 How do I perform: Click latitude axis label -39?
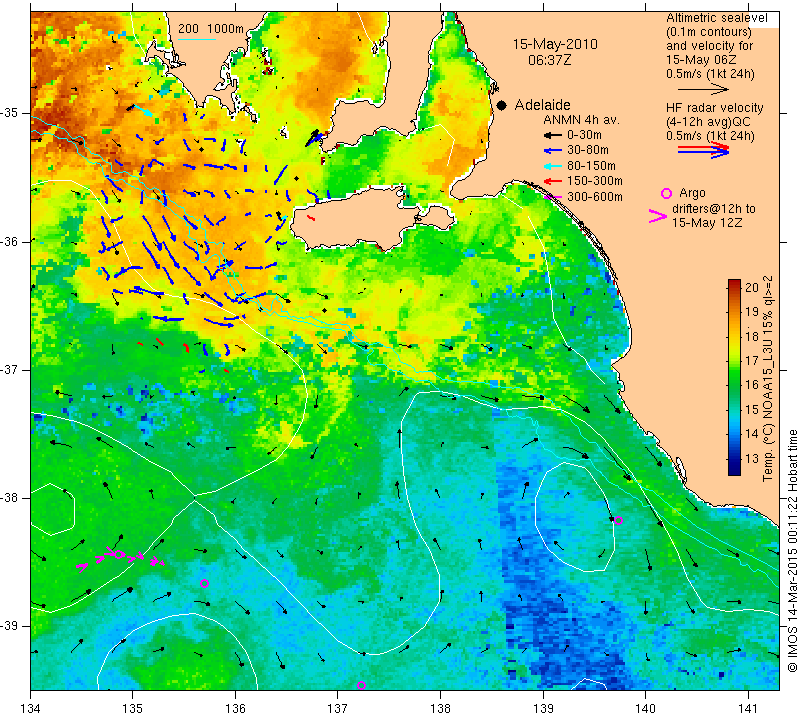coord(10,626)
